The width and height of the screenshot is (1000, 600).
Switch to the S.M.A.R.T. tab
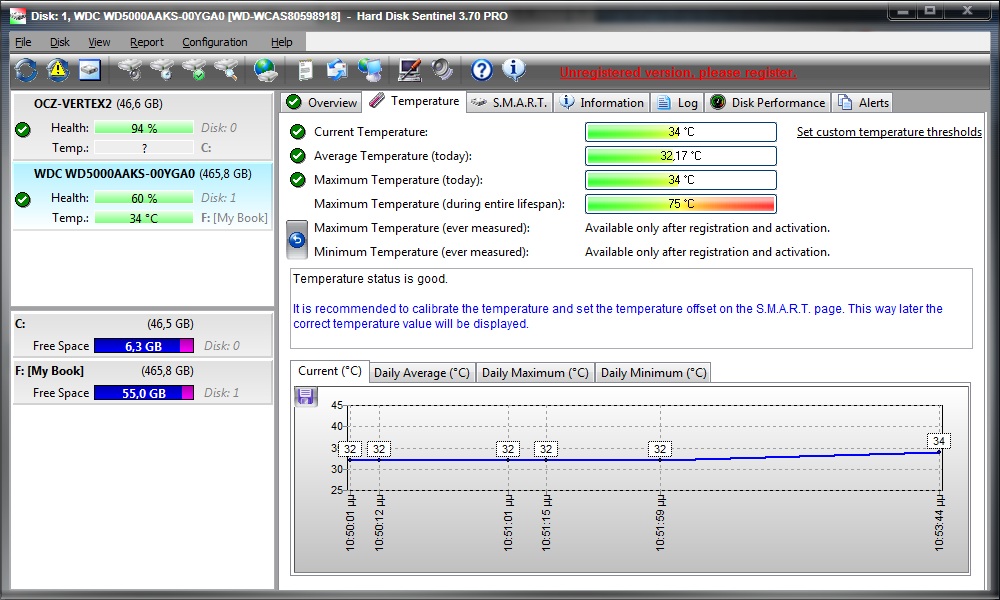[x=510, y=103]
